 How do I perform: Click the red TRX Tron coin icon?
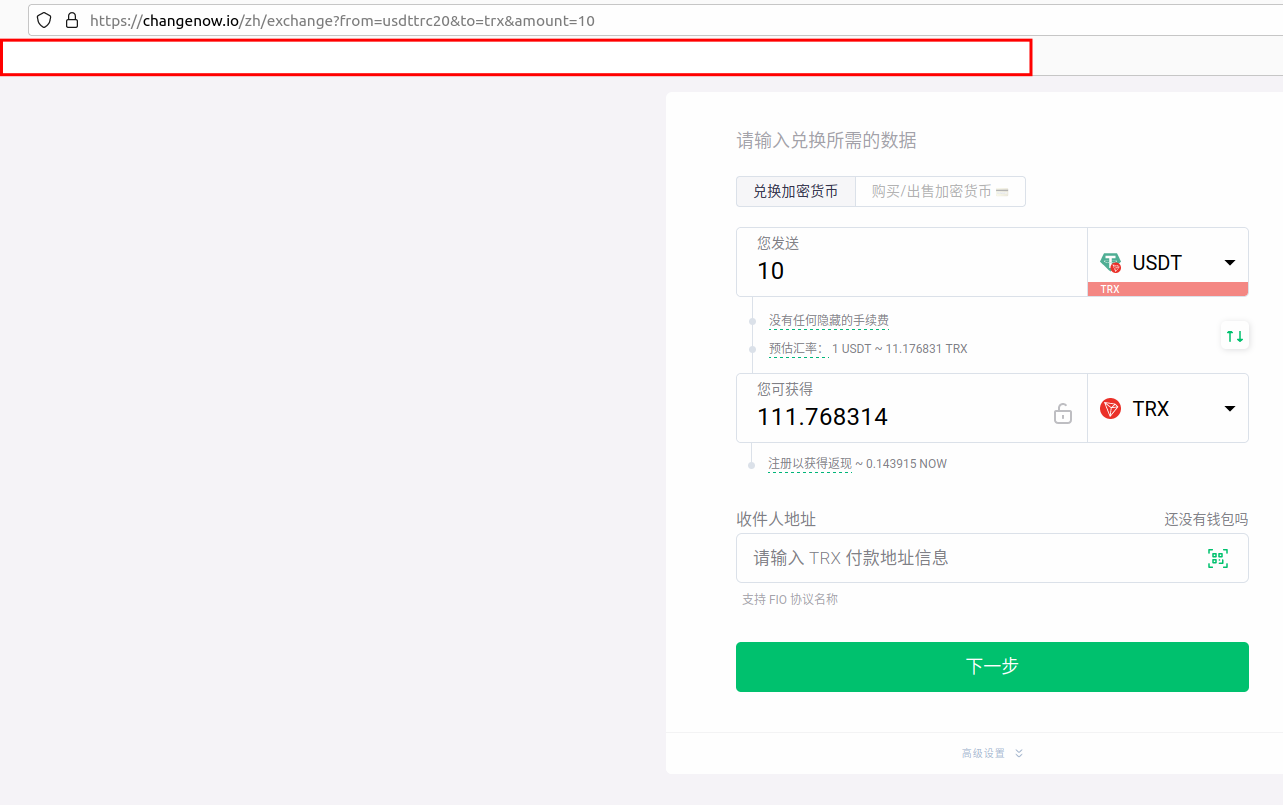(x=1111, y=409)
